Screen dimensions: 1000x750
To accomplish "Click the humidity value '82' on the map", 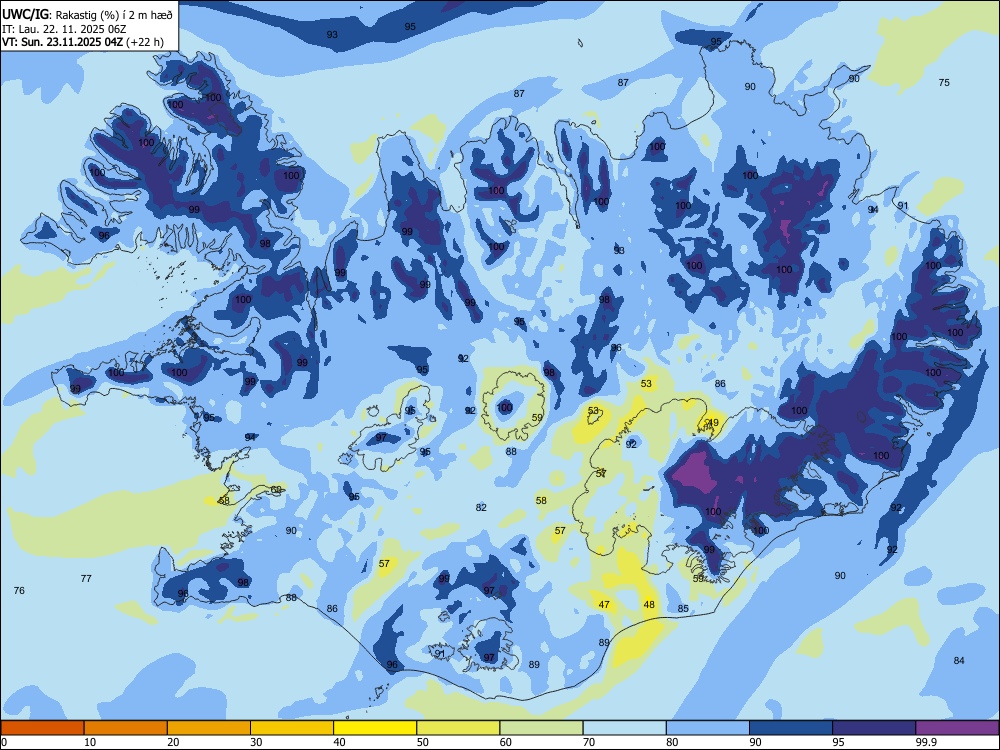I will 481,508.
